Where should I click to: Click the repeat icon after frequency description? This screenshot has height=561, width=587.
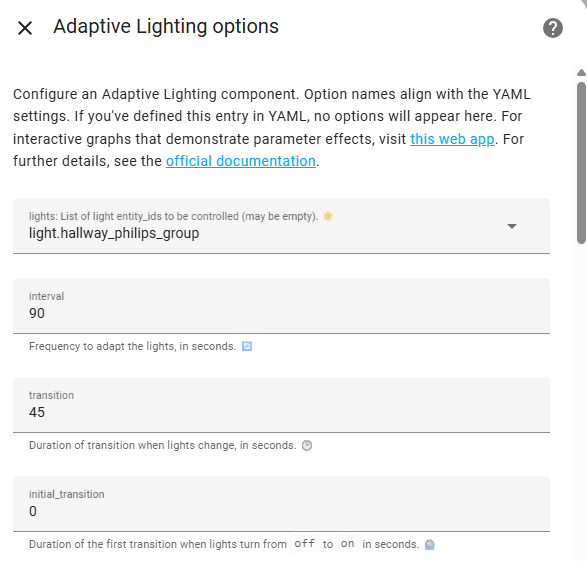[247, 347]
